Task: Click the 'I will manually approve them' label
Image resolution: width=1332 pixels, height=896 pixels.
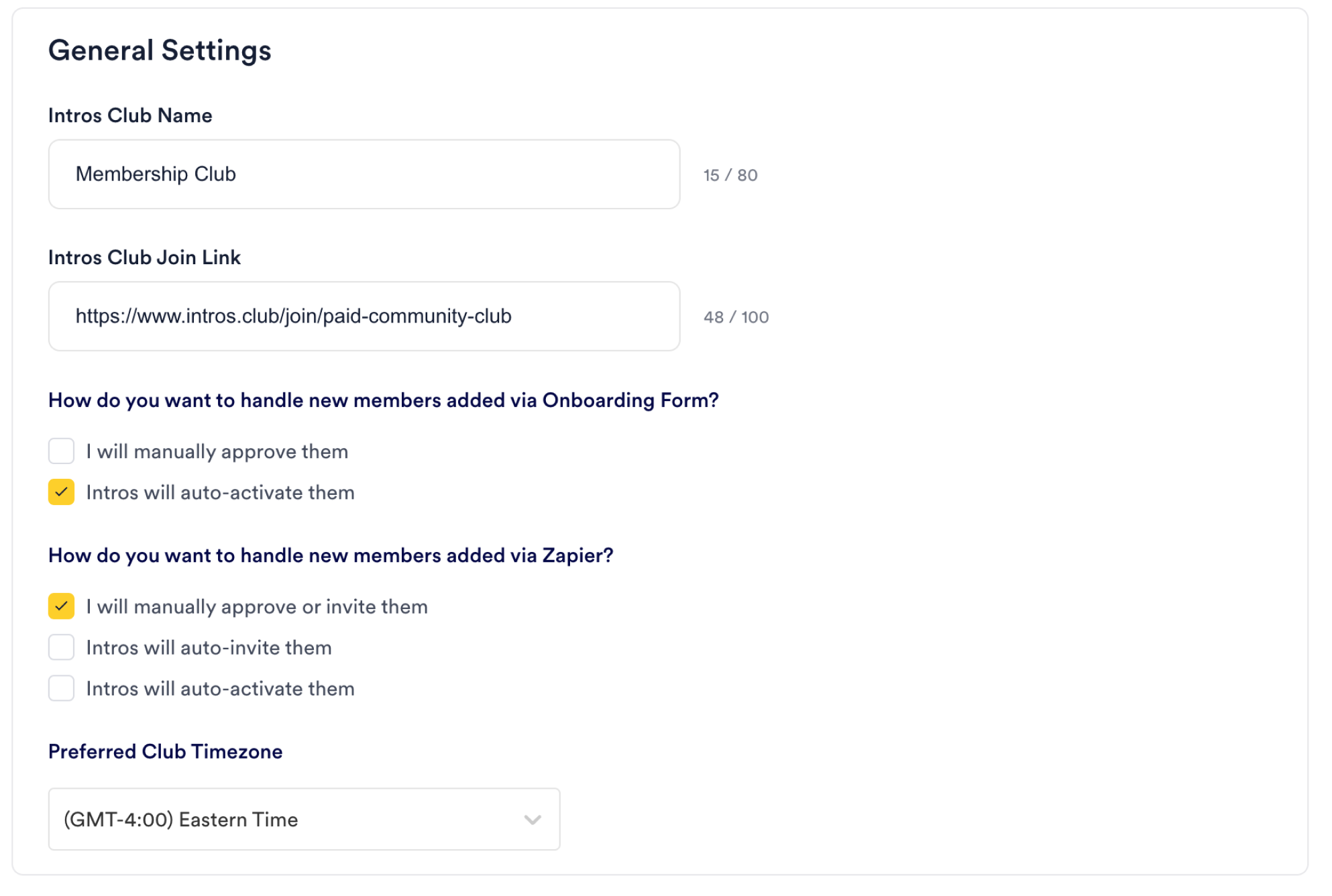Action: point(217,451)
